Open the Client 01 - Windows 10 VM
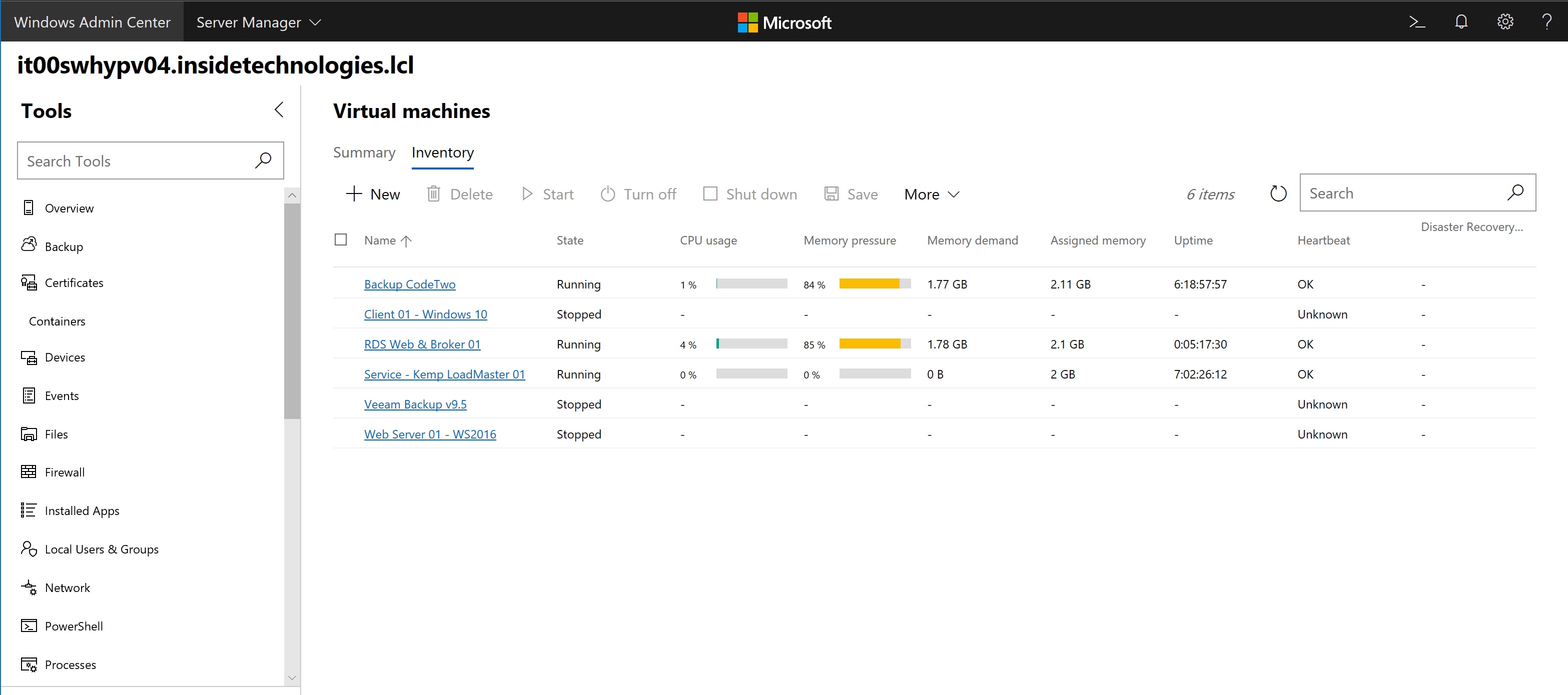This screenshot has height=695, width=1568. 425,314
